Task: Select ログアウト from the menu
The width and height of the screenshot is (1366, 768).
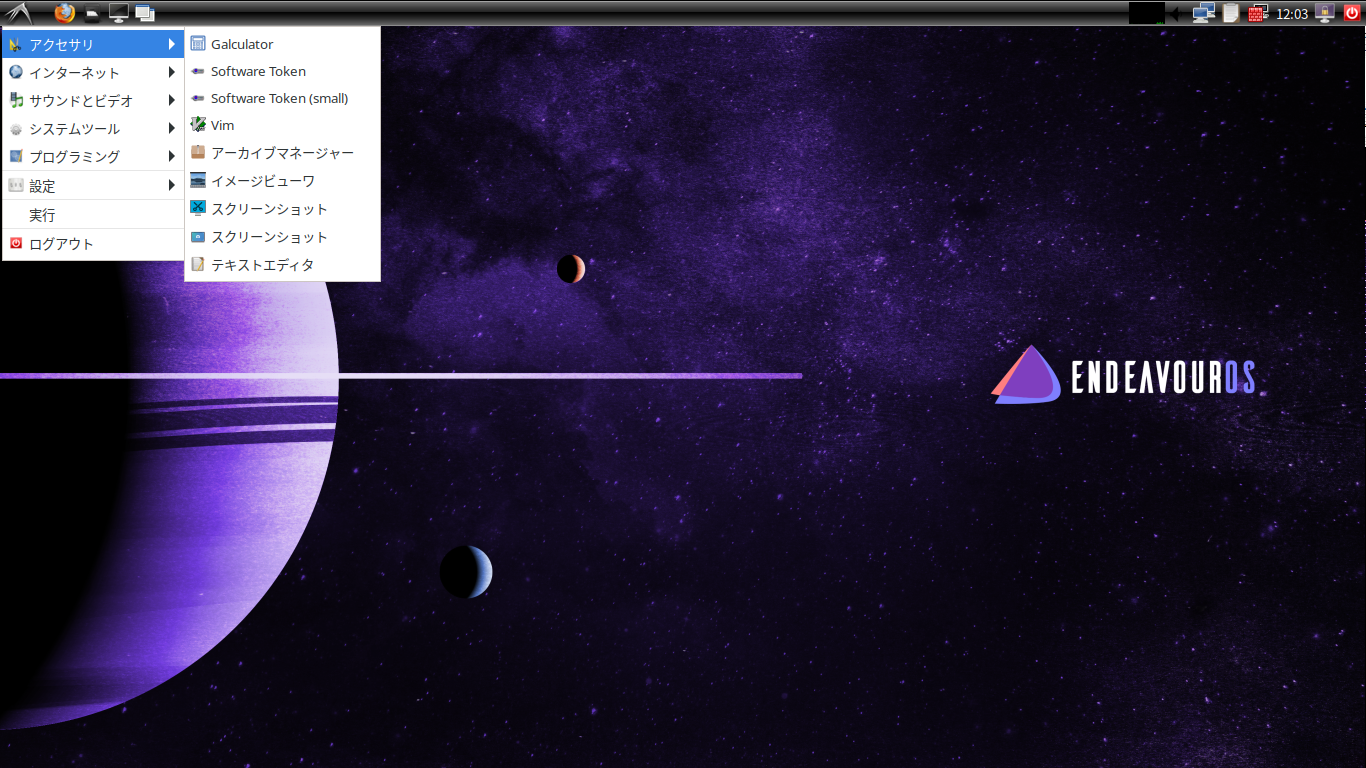Action: click(x=93, y=244)
